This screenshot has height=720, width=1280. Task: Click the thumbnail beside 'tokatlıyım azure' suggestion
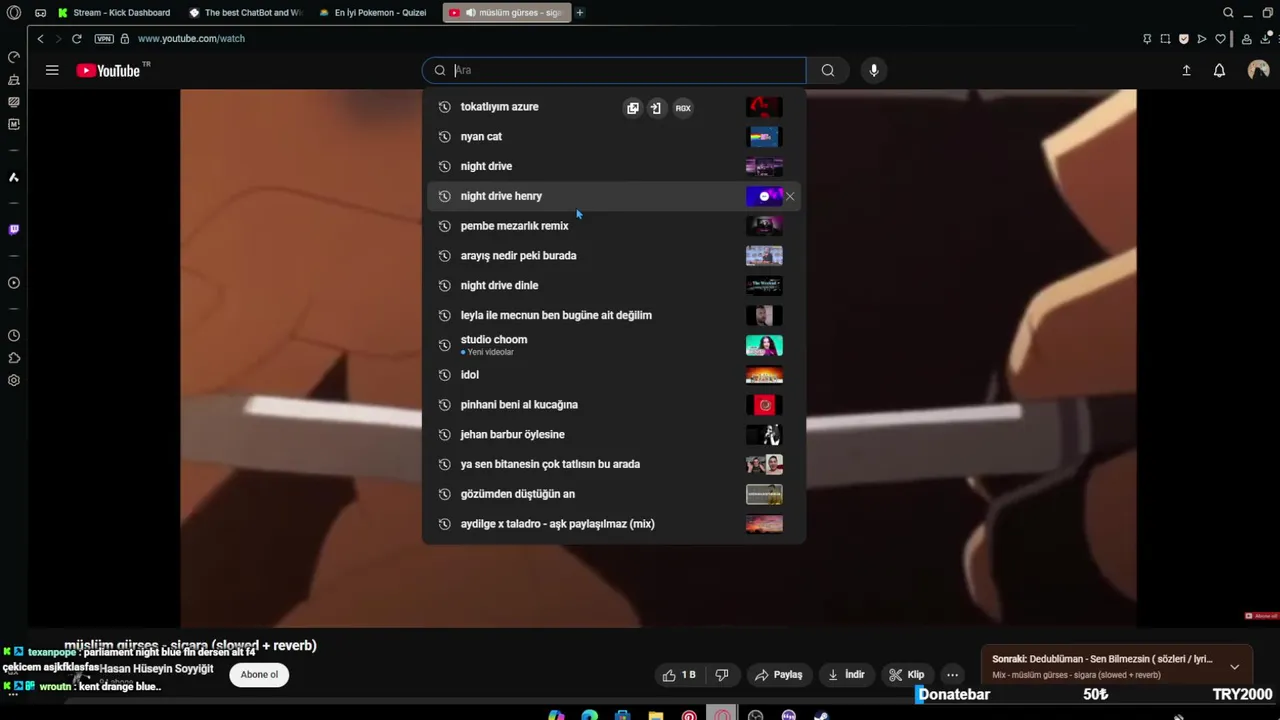point(764,107)
